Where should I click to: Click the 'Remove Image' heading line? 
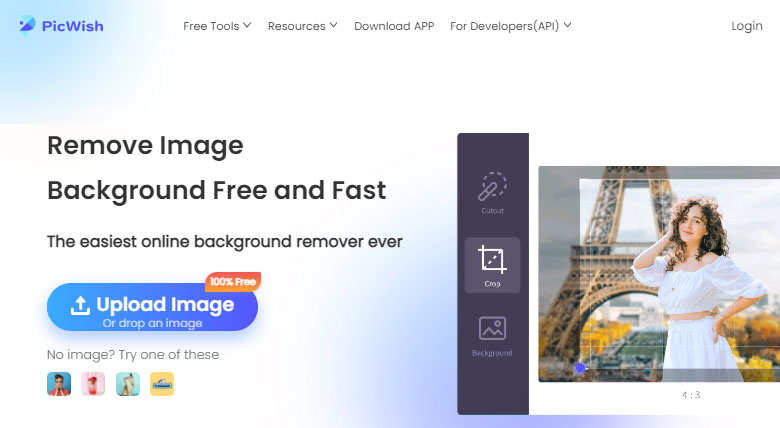[145, 146]
